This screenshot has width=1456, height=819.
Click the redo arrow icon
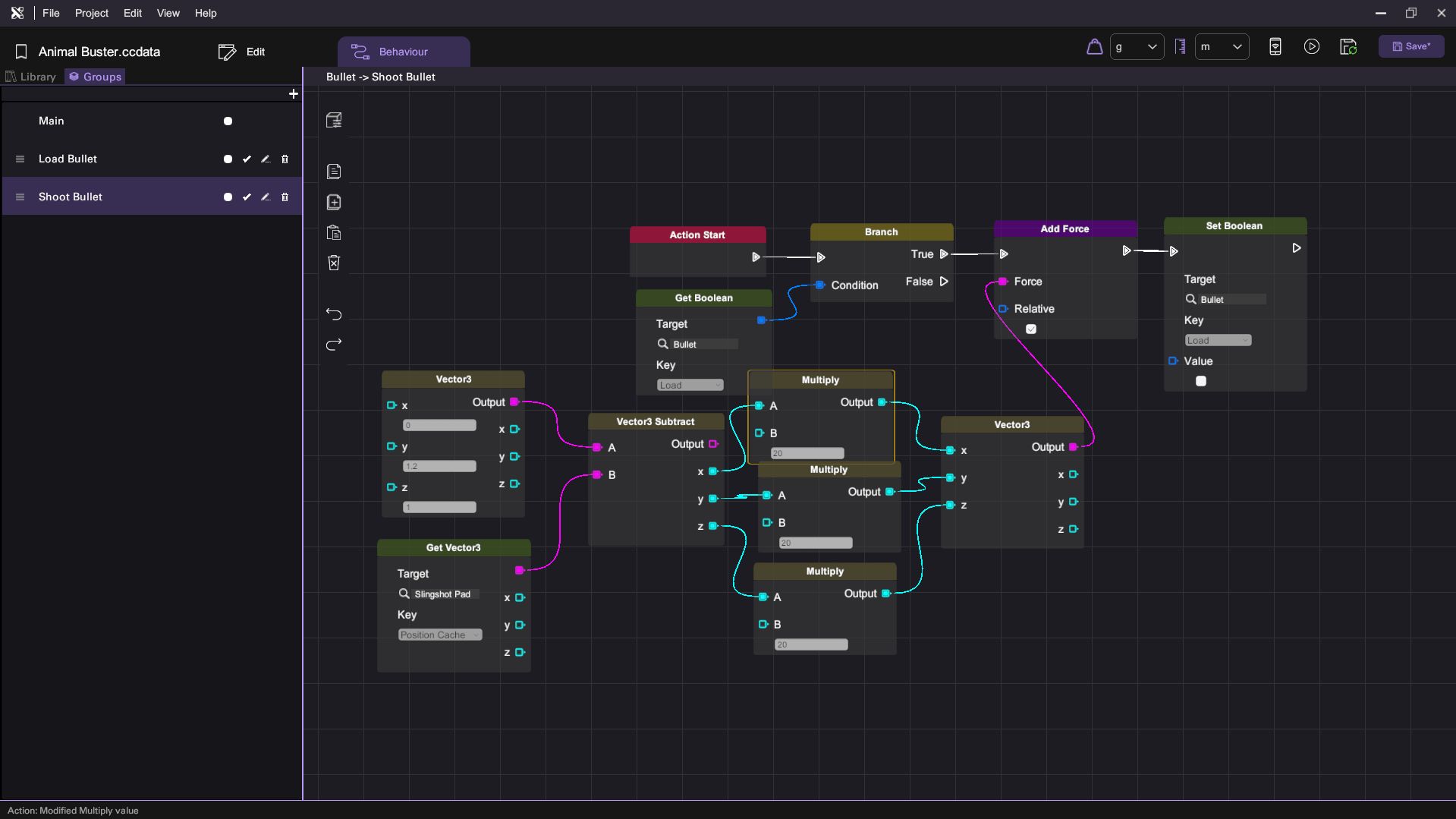[x=334, y=345]
